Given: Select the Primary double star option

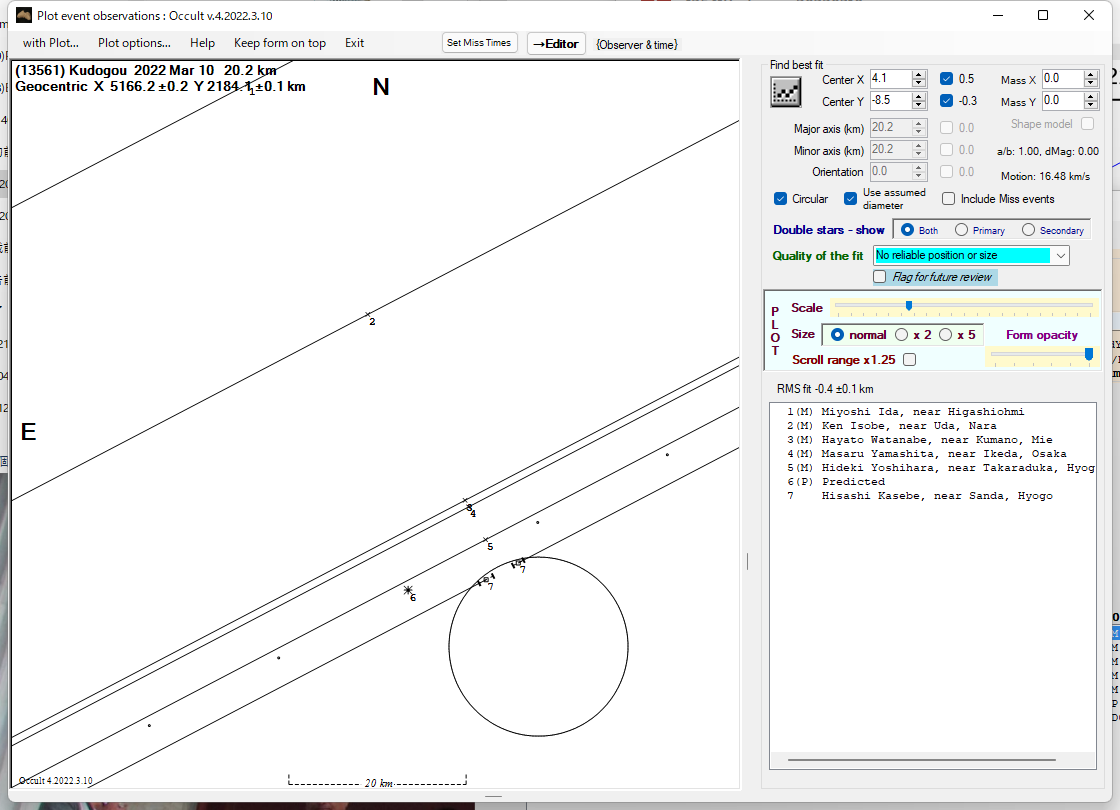Looking at the screenshot, I should click(x=961, y=230).
